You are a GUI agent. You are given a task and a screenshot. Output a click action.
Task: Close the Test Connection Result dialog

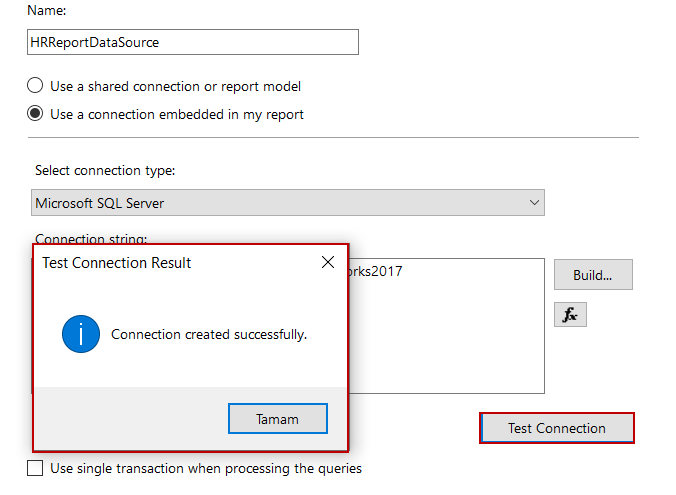click(x=327, y=263)
